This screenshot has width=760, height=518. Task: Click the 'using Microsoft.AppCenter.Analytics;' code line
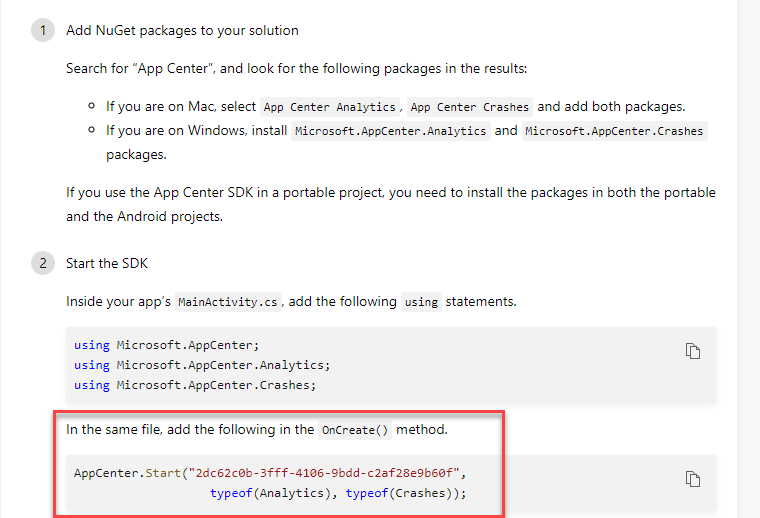pyautogui.click(x=201, y=365)
